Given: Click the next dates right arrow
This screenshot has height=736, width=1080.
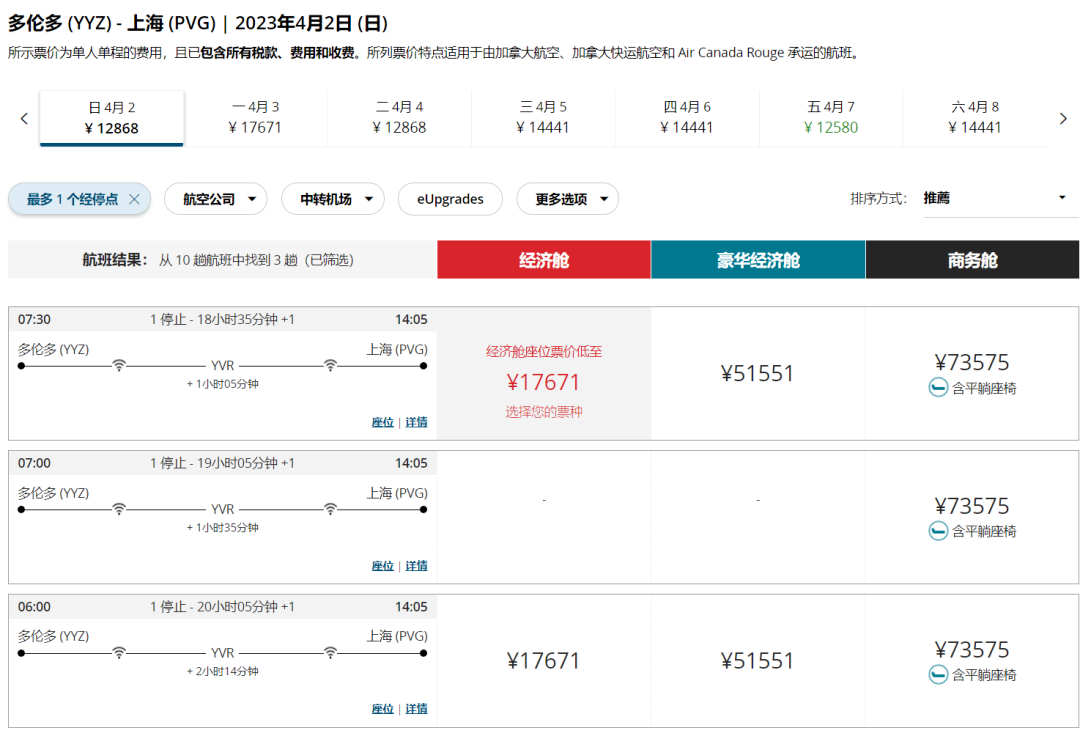Looking at the screenshot, I should click(1063, 119).
